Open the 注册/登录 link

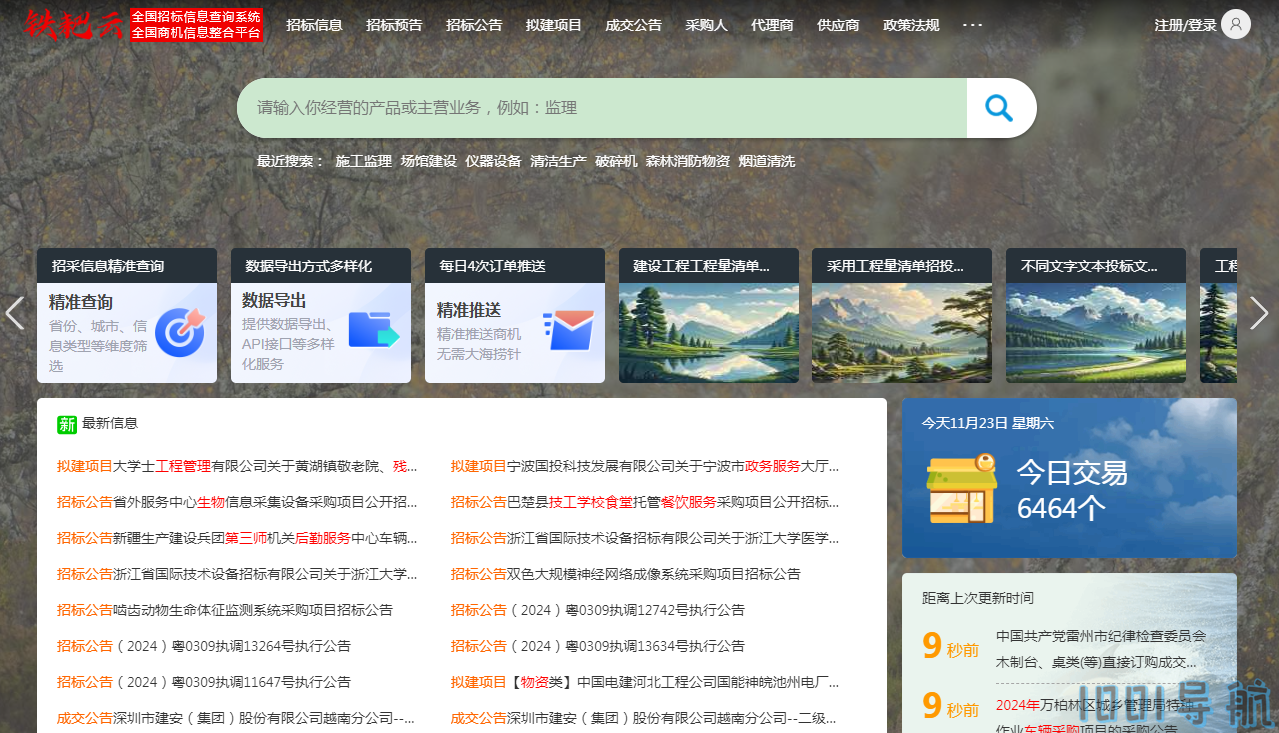[1185, 25]
